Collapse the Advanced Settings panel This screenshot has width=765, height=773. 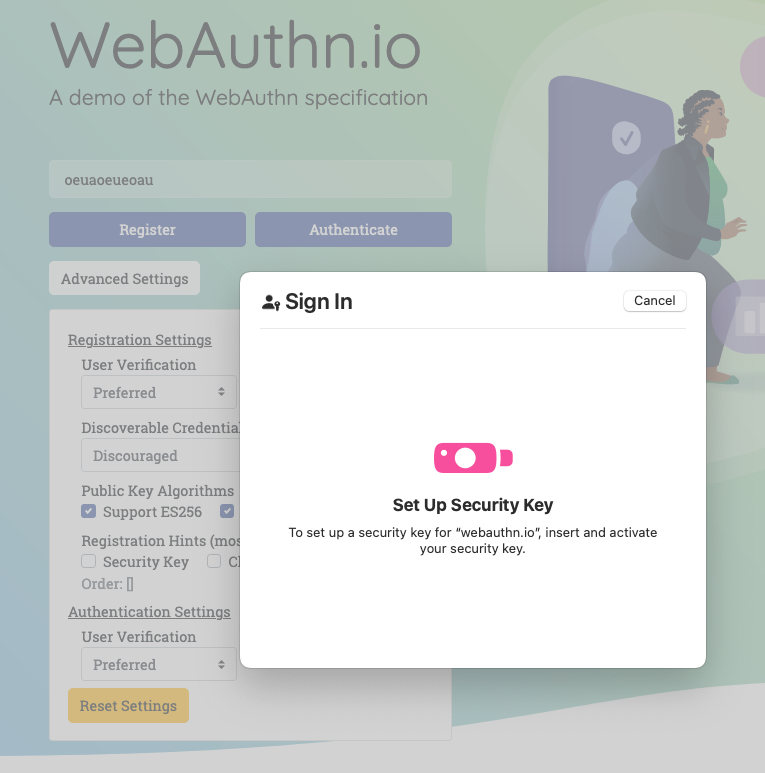pyautogui.click(x=125, y=278)
